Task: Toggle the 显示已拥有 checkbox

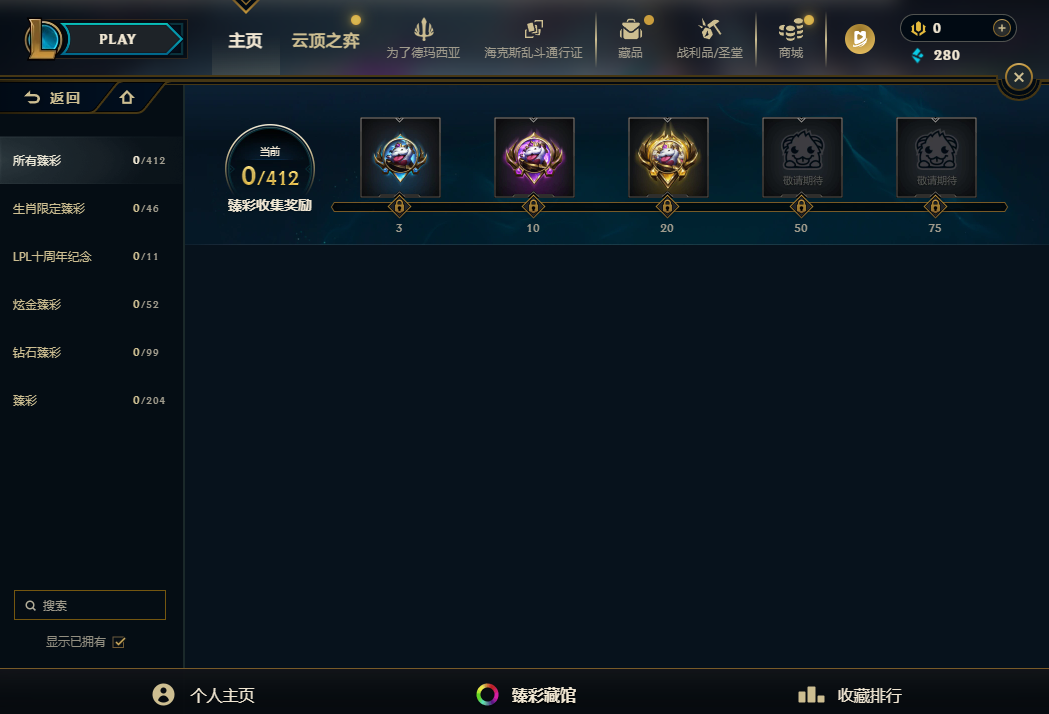Action: [119, 642]
